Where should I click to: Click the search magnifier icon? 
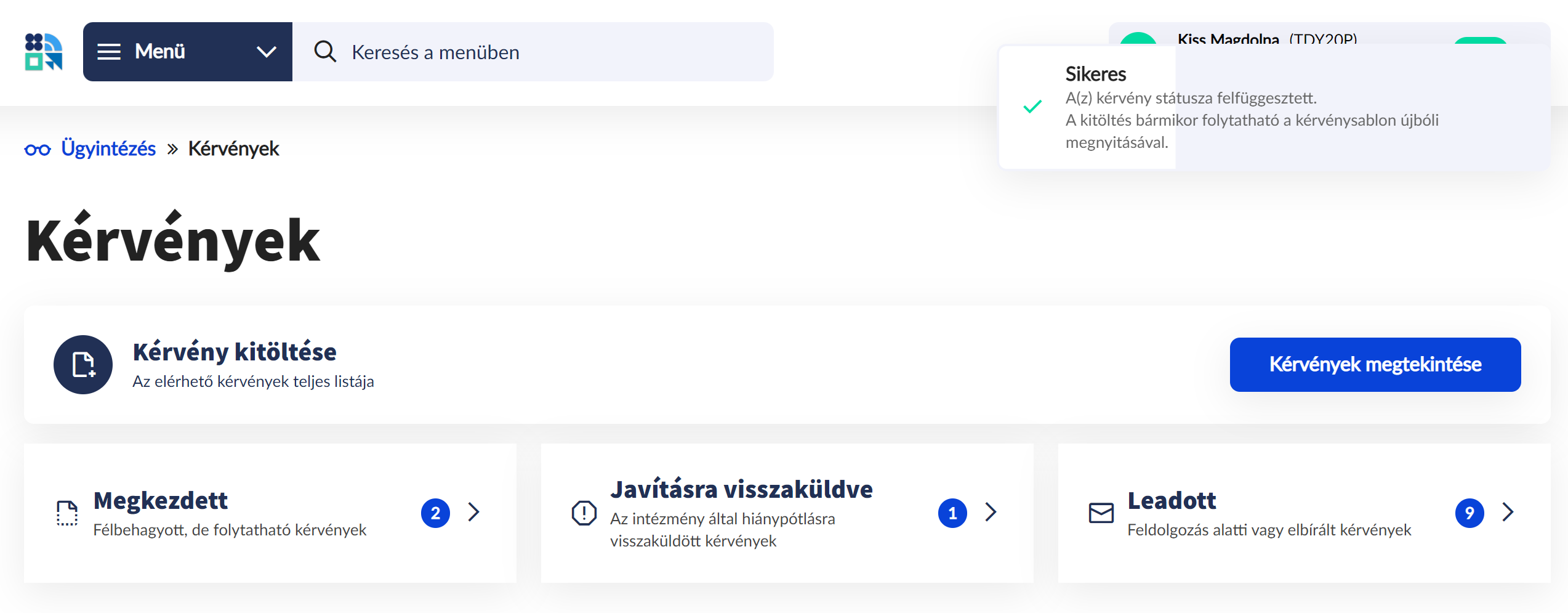(326, 52)
